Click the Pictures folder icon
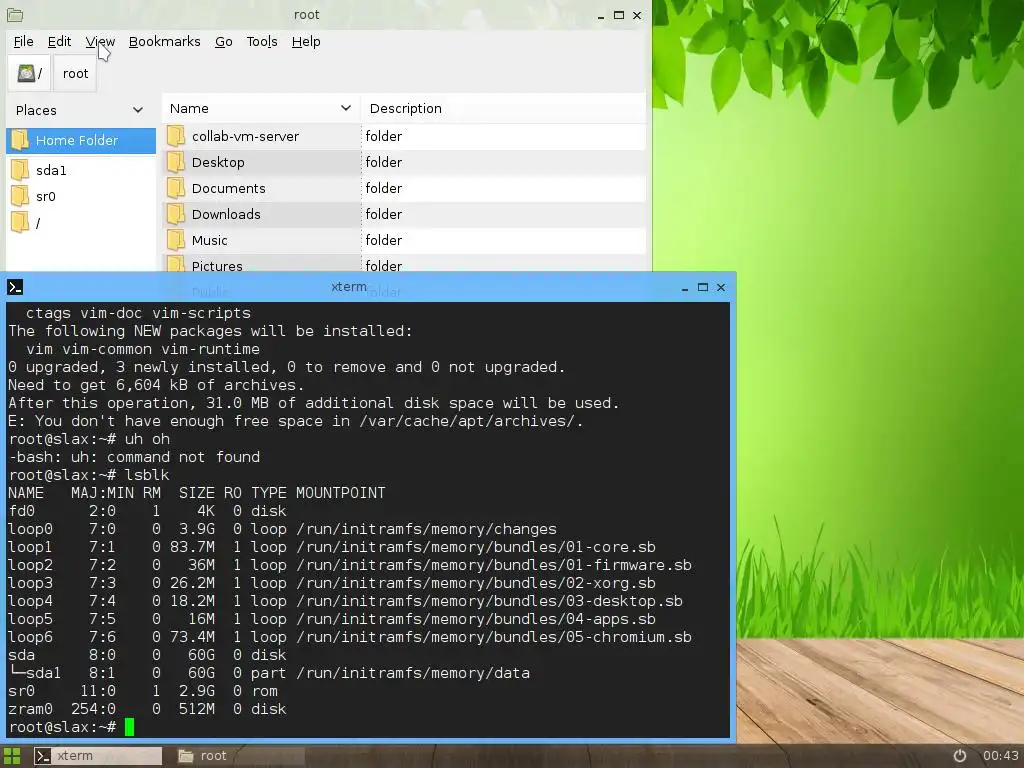Image resolution: width=1024 pixels, height=768 pixels. (x=176, y=264)
